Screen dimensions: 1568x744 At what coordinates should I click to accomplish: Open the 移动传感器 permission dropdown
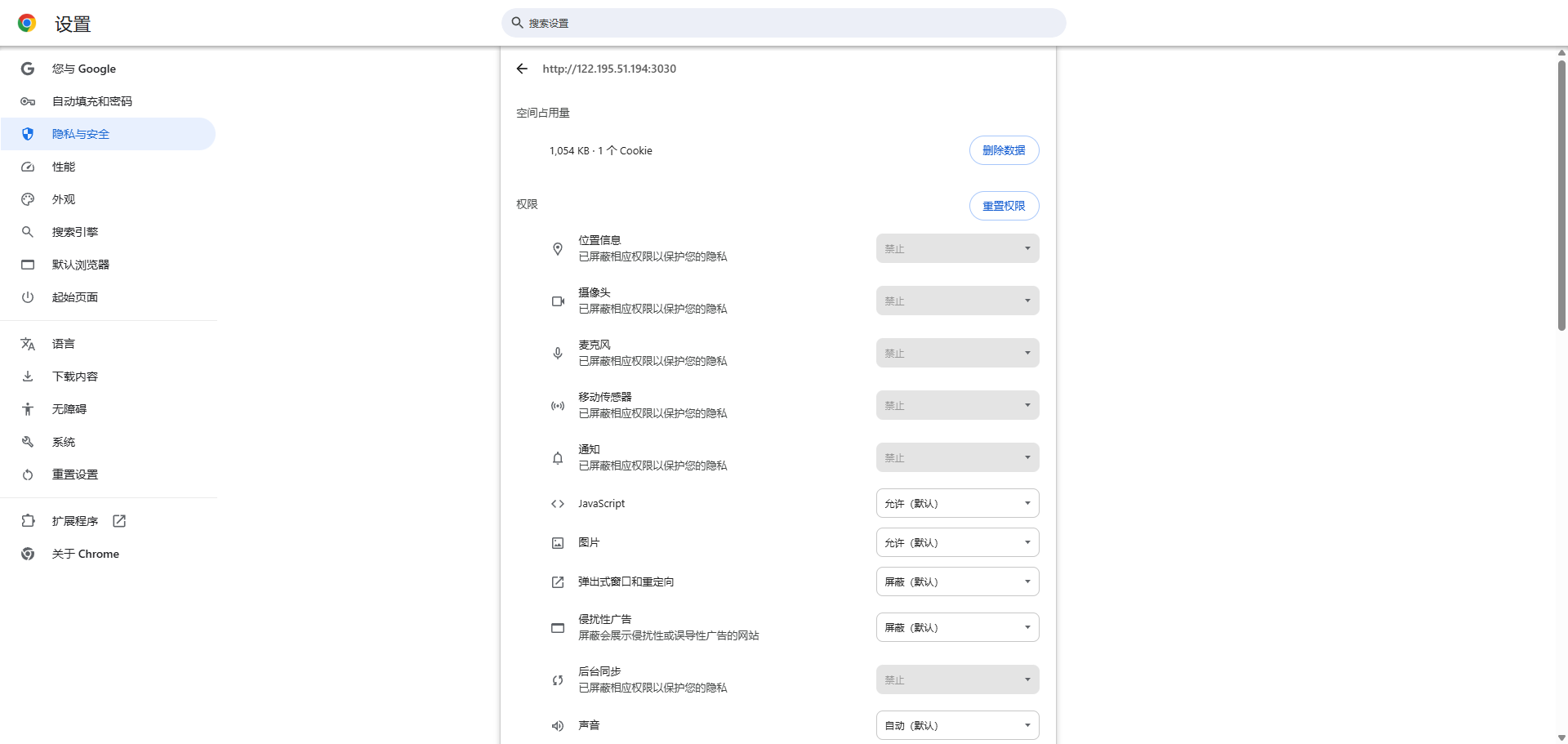[957, 405]
